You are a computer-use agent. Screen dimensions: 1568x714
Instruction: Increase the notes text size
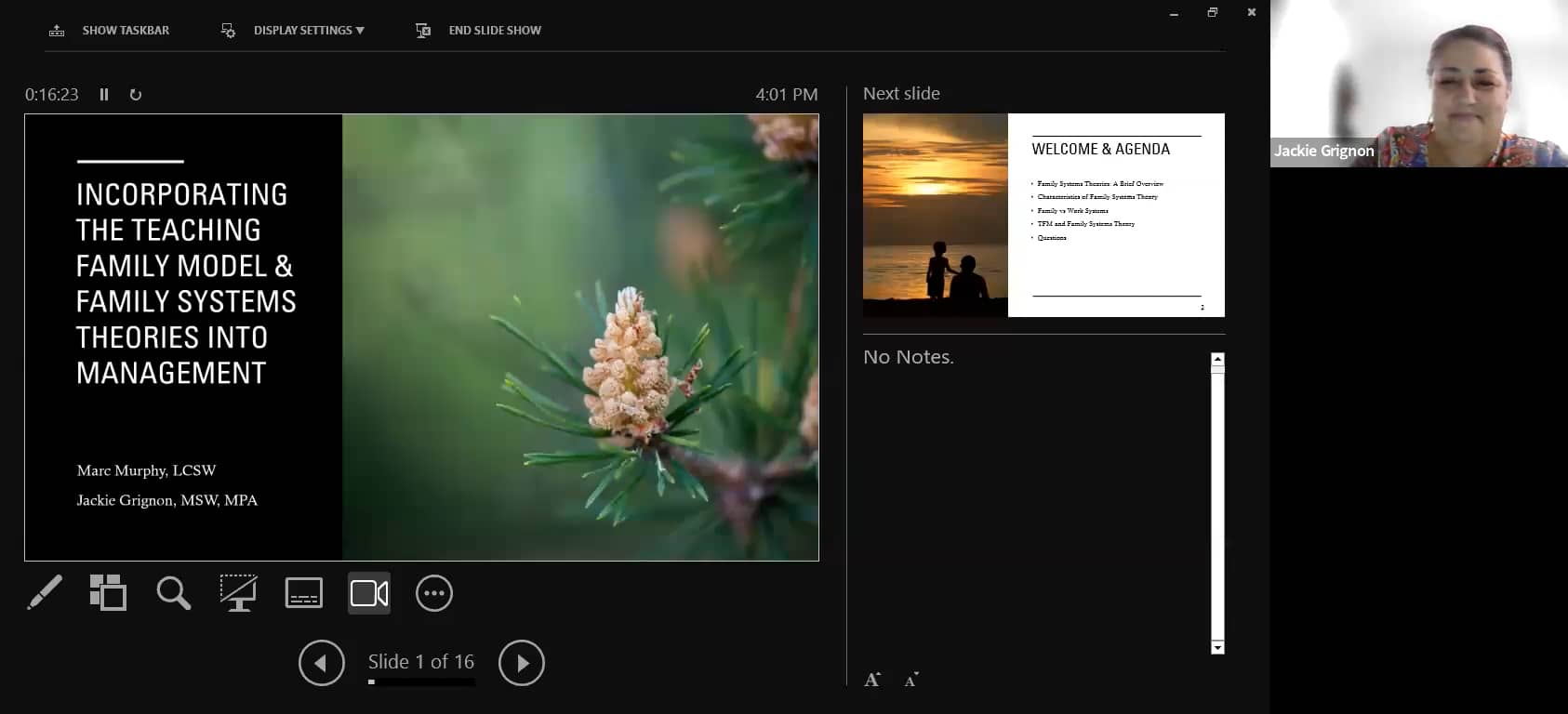point(872,680)
